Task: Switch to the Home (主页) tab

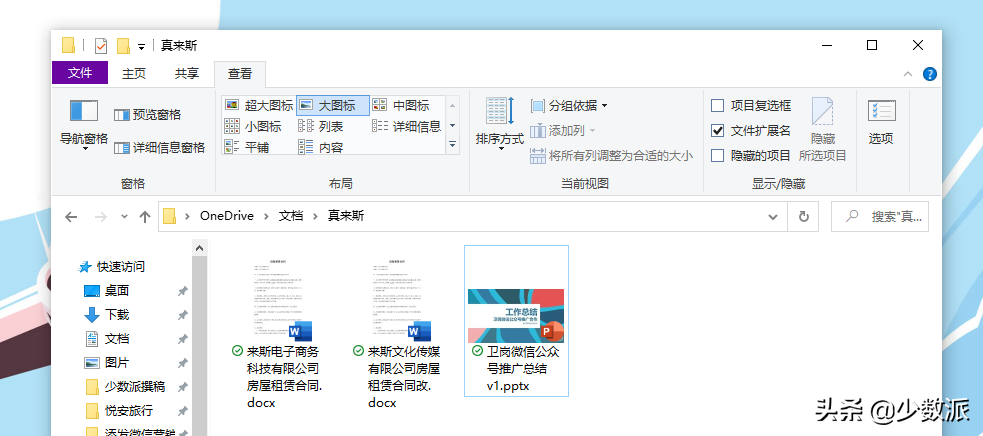Action: [x=134, y=73]
